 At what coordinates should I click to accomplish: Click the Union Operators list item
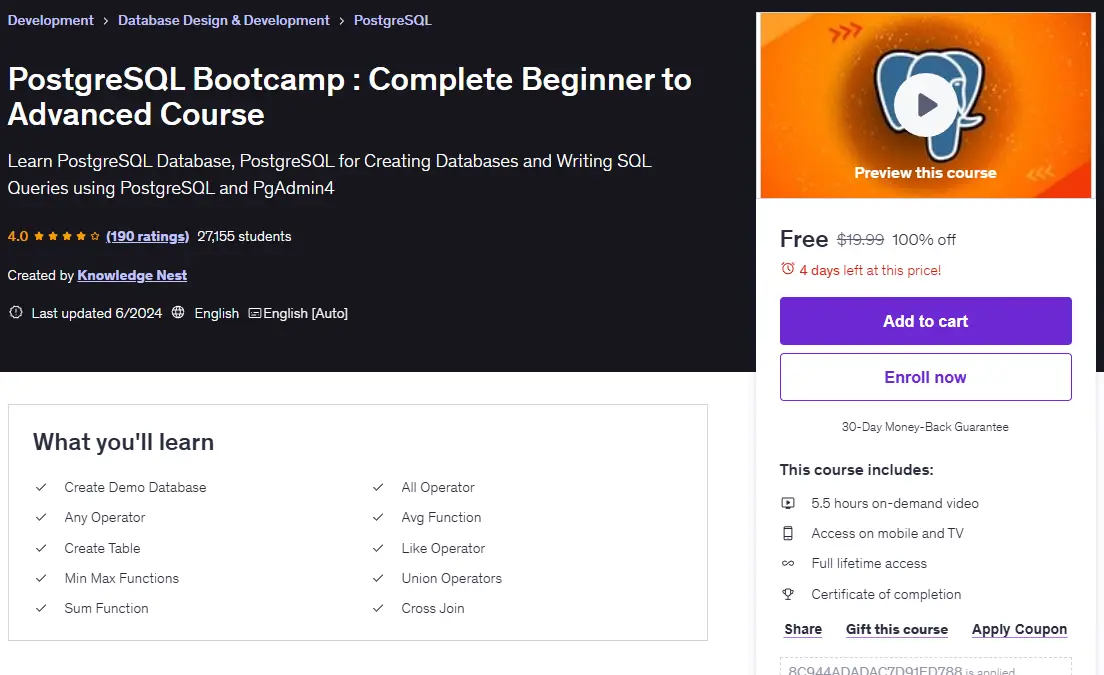[x=451, y=578]
